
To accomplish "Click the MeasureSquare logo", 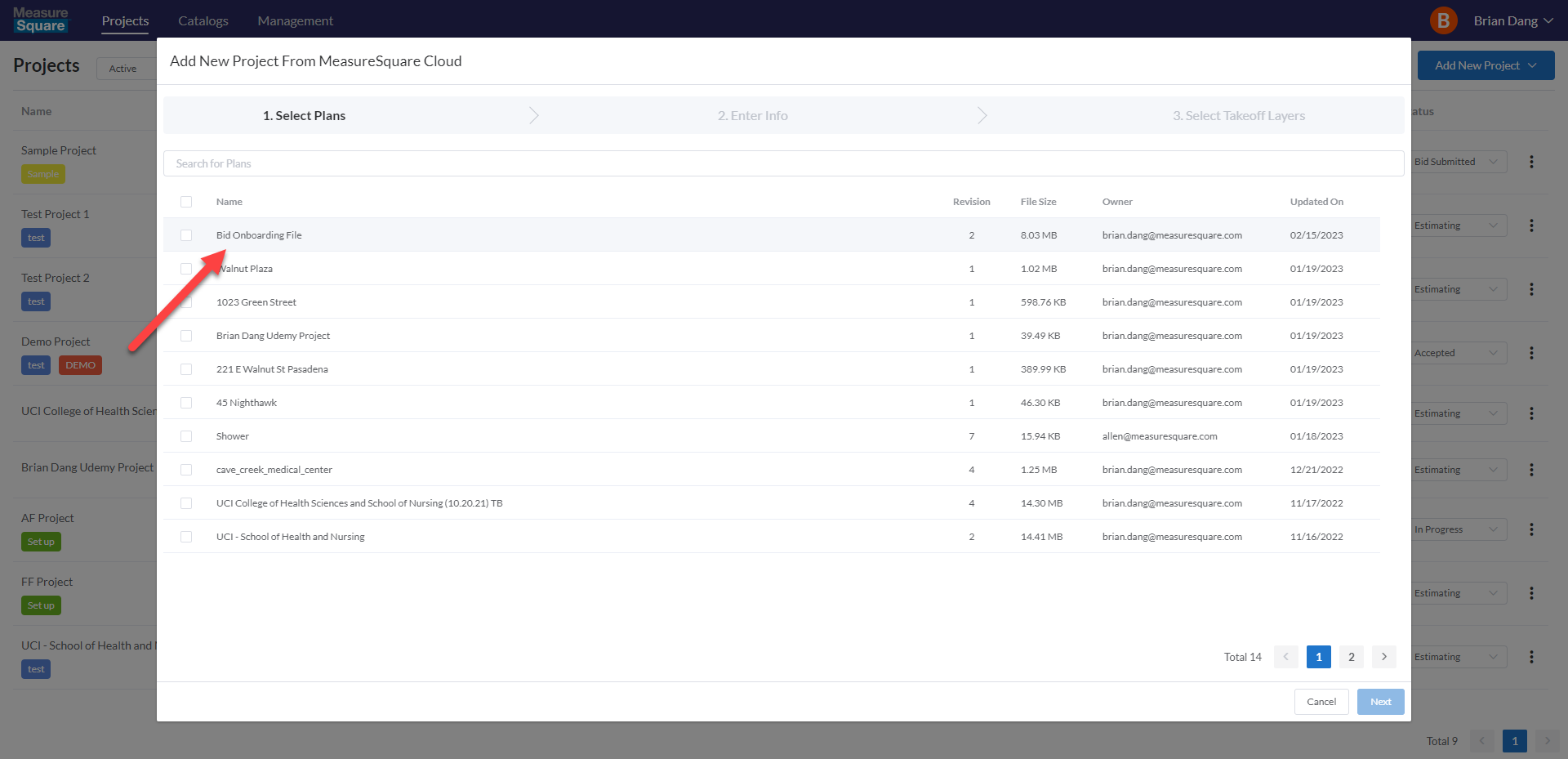I will pos(41,20).
